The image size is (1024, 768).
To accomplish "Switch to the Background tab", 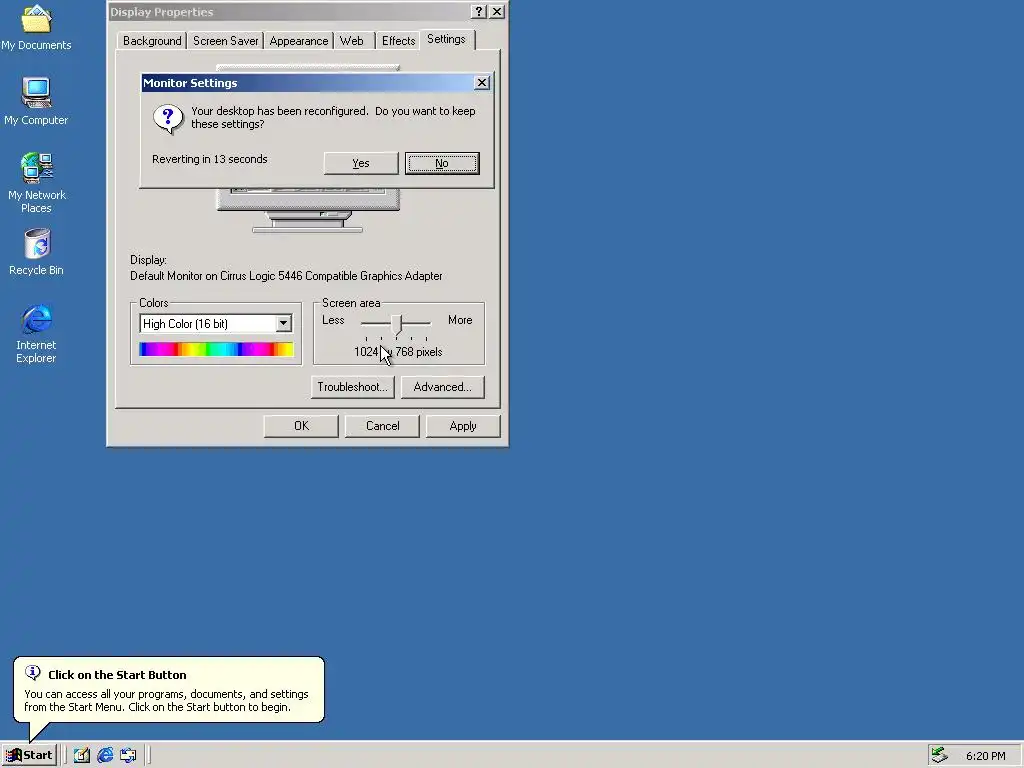I will [x=152, y=41].
